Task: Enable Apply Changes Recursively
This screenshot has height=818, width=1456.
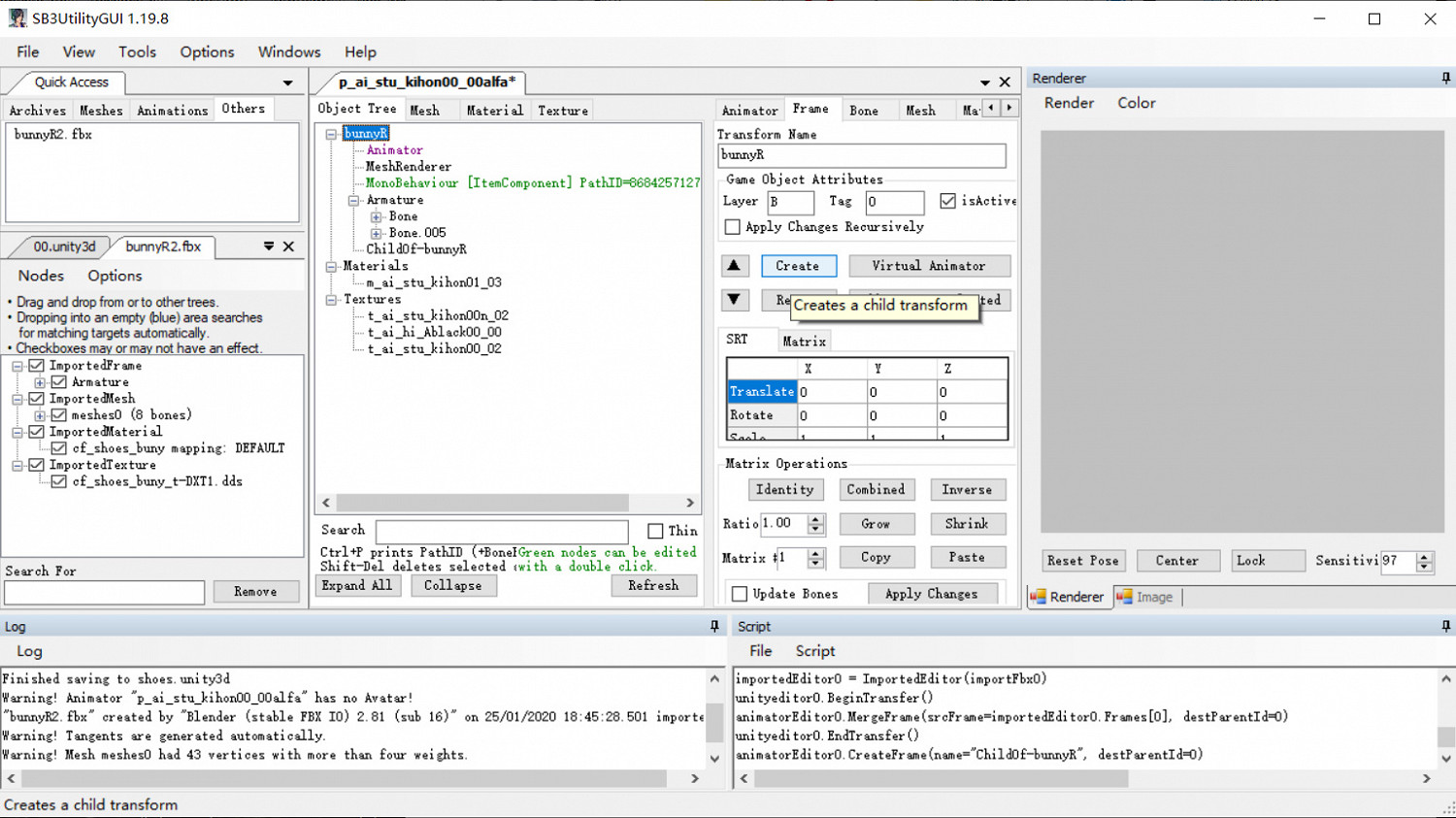Action: pyautogui.click(x=733, y=227)
